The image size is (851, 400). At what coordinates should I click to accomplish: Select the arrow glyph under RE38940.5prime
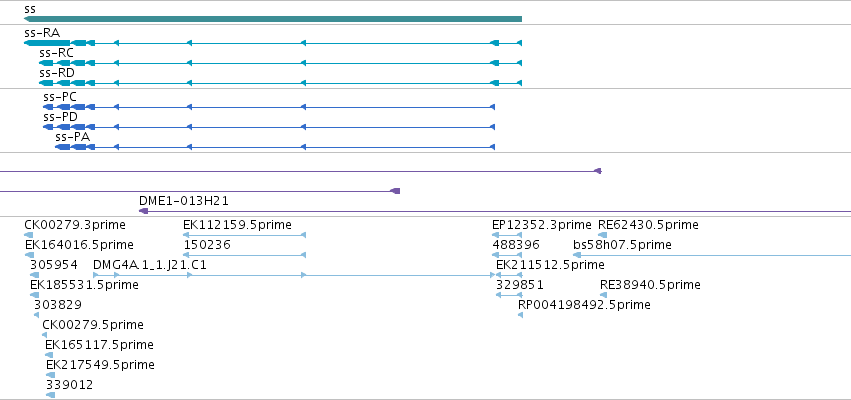tap(604, 295)
